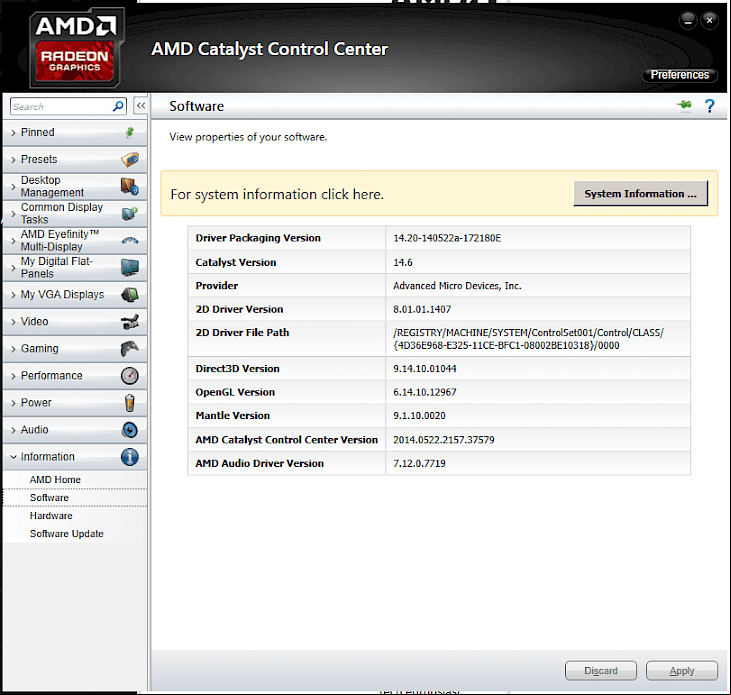Open the Software Update page
Viewport: 731px width, 695px height.
click(67, 534)
